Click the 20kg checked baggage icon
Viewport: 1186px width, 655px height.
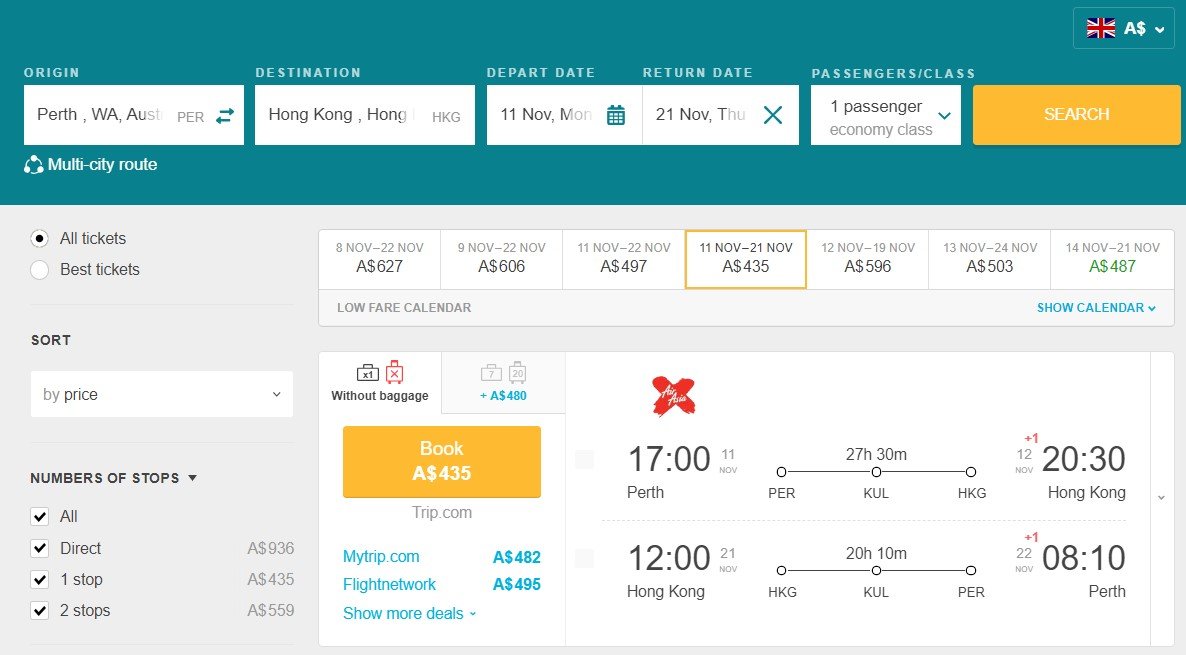[517, 371]
